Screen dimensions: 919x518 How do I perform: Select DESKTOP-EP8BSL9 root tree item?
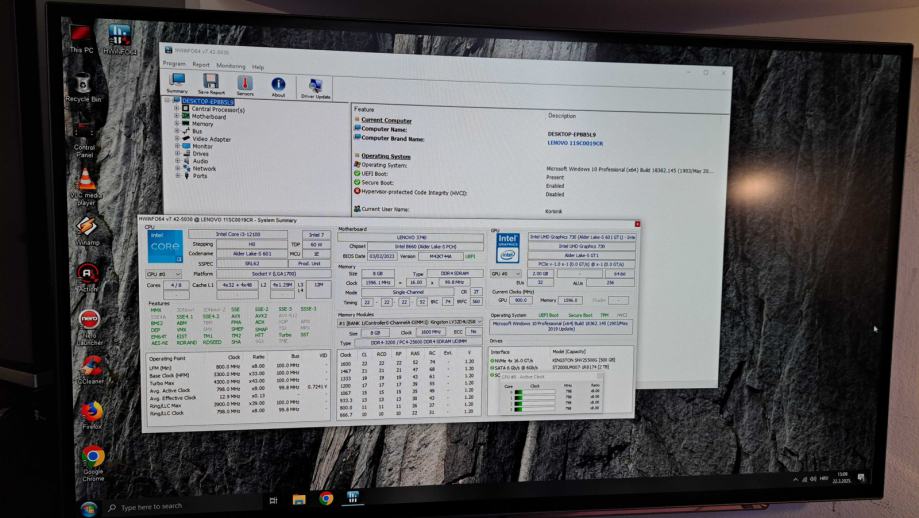pos(207,101)
